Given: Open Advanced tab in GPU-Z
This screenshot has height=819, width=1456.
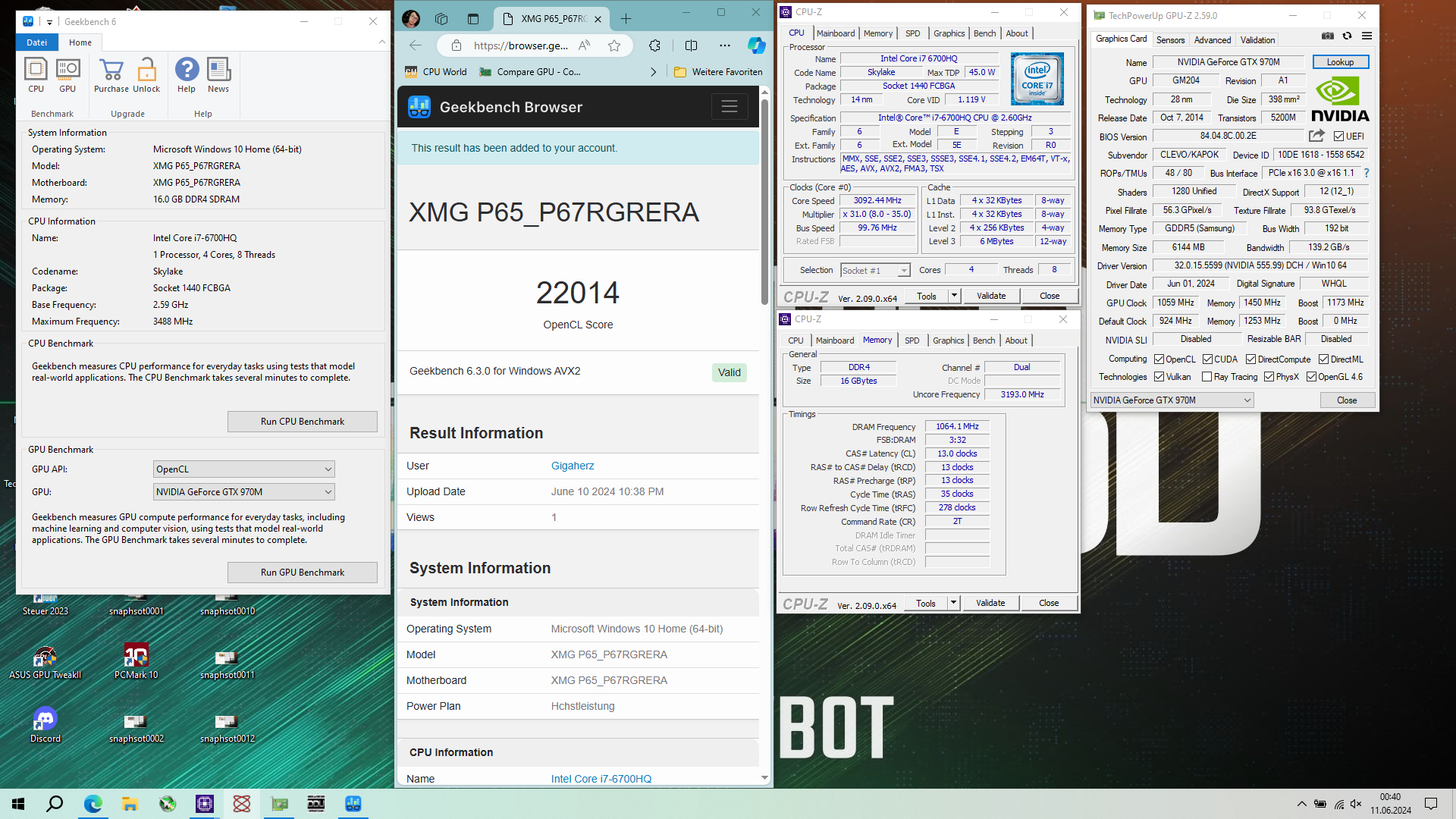Looking at the screenshot, I should pyautogui.click(x=1212, y=40).
